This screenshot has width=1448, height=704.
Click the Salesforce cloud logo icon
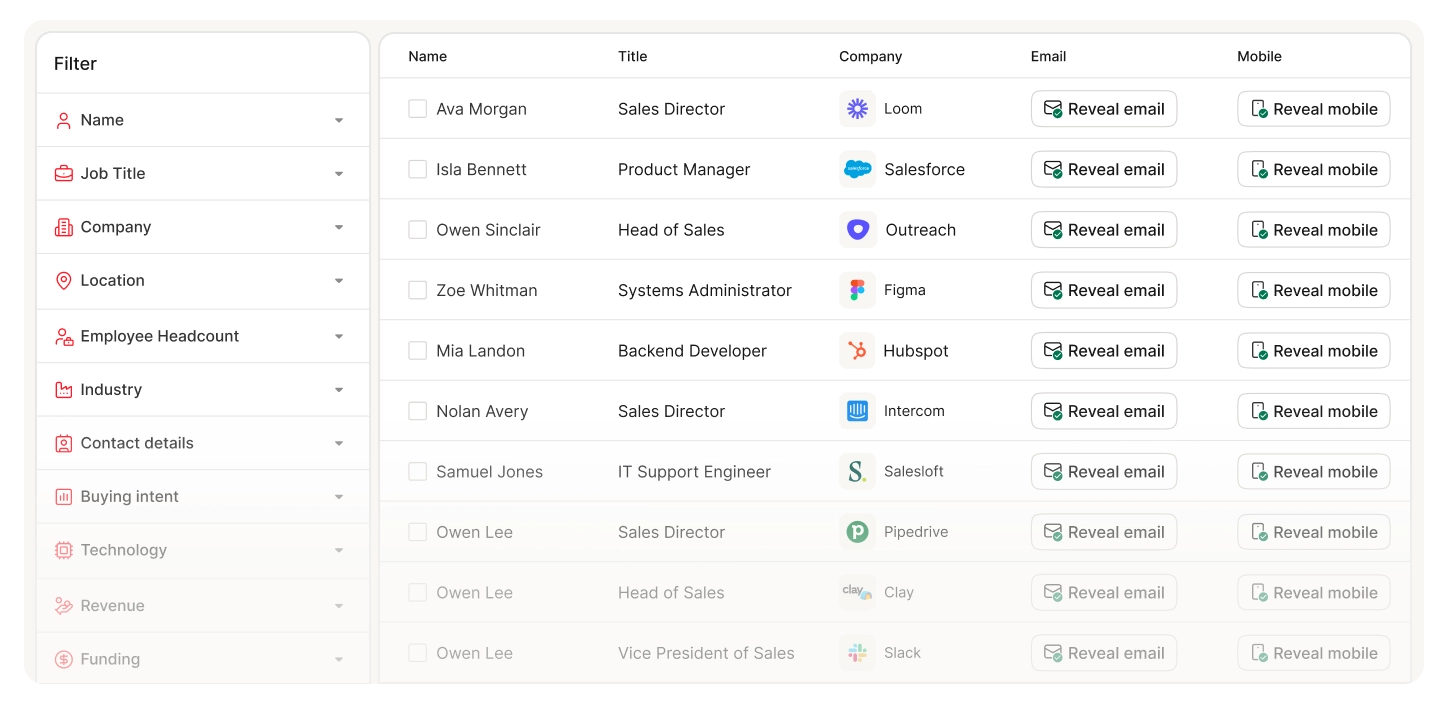pyautogui.click(x=857, y=170)
